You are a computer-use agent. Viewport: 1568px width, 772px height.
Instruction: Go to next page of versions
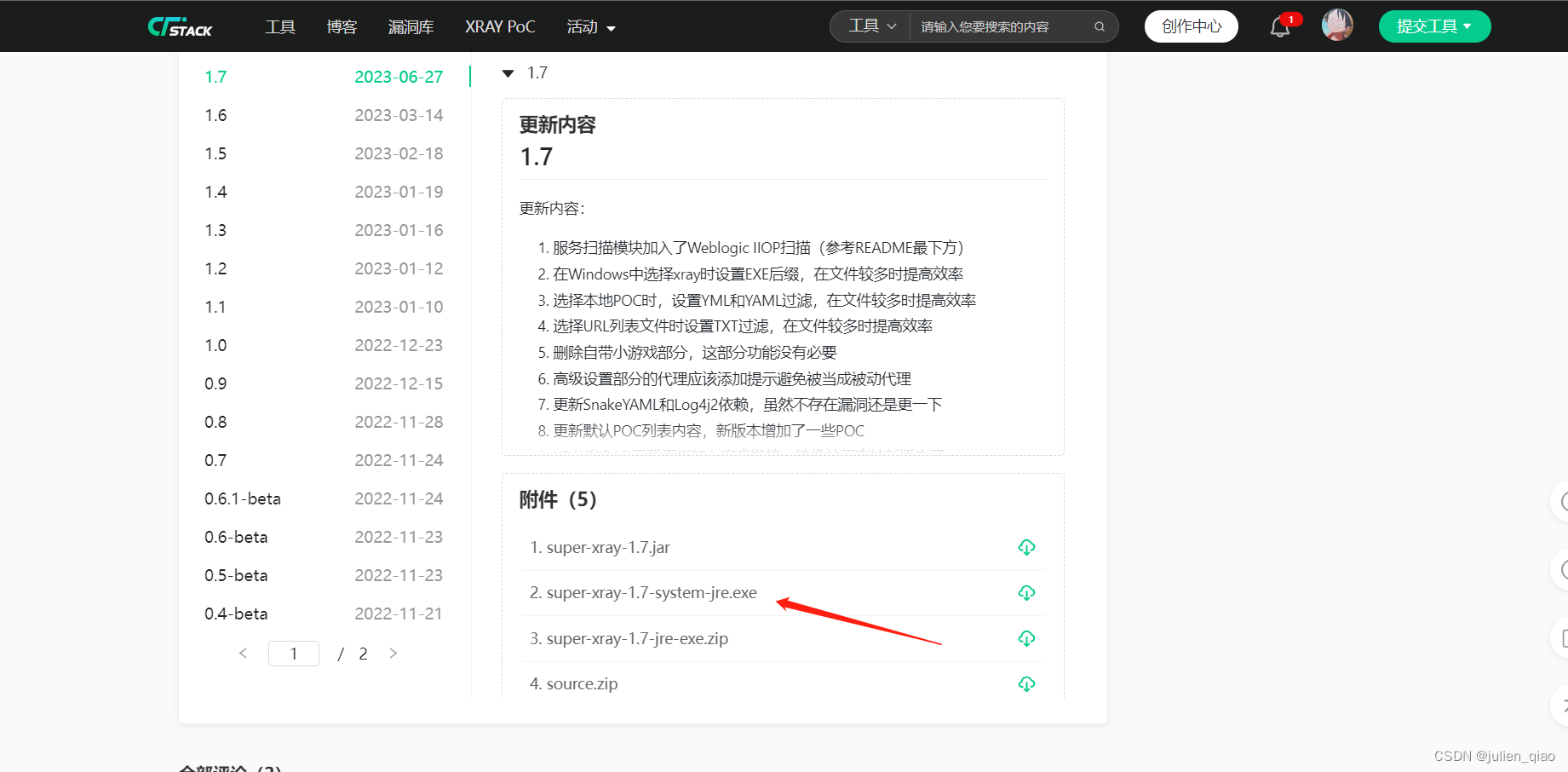(393, 654)
